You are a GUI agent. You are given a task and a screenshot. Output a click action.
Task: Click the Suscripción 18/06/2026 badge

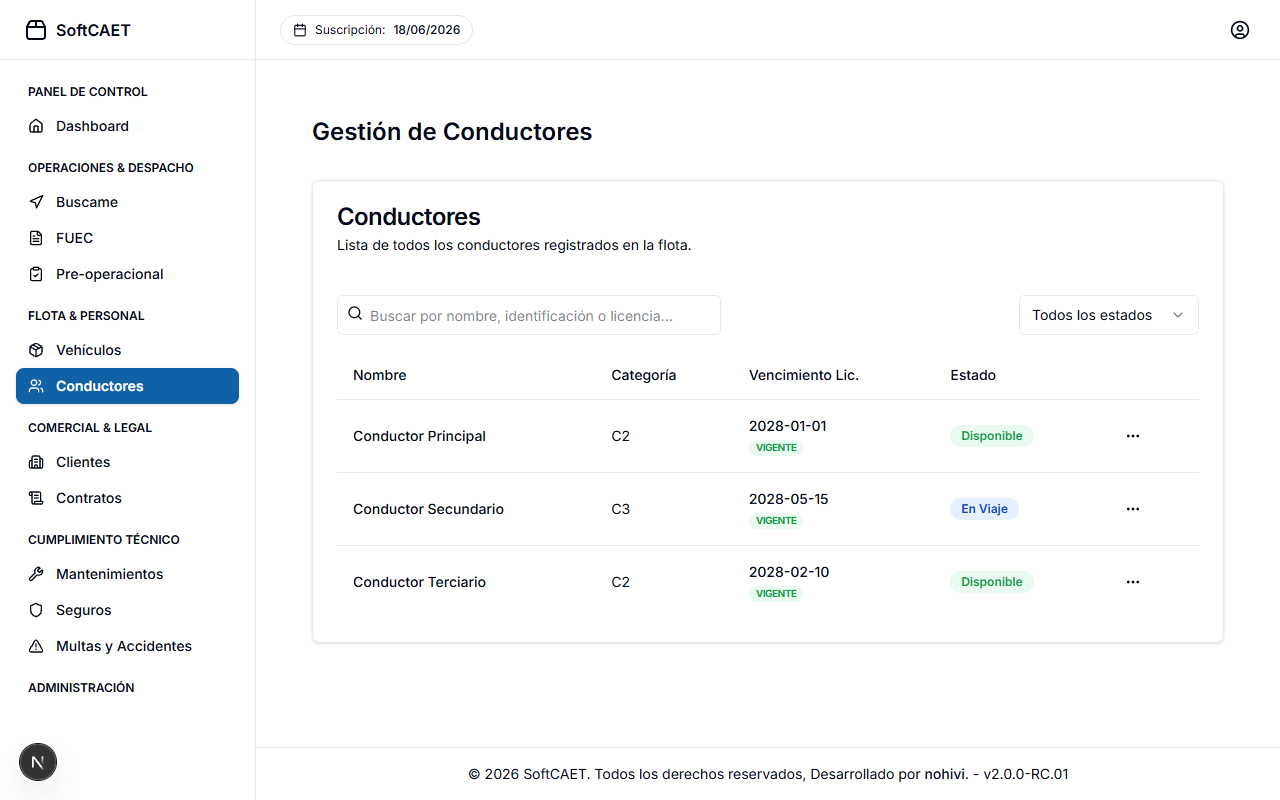[376, 30]
